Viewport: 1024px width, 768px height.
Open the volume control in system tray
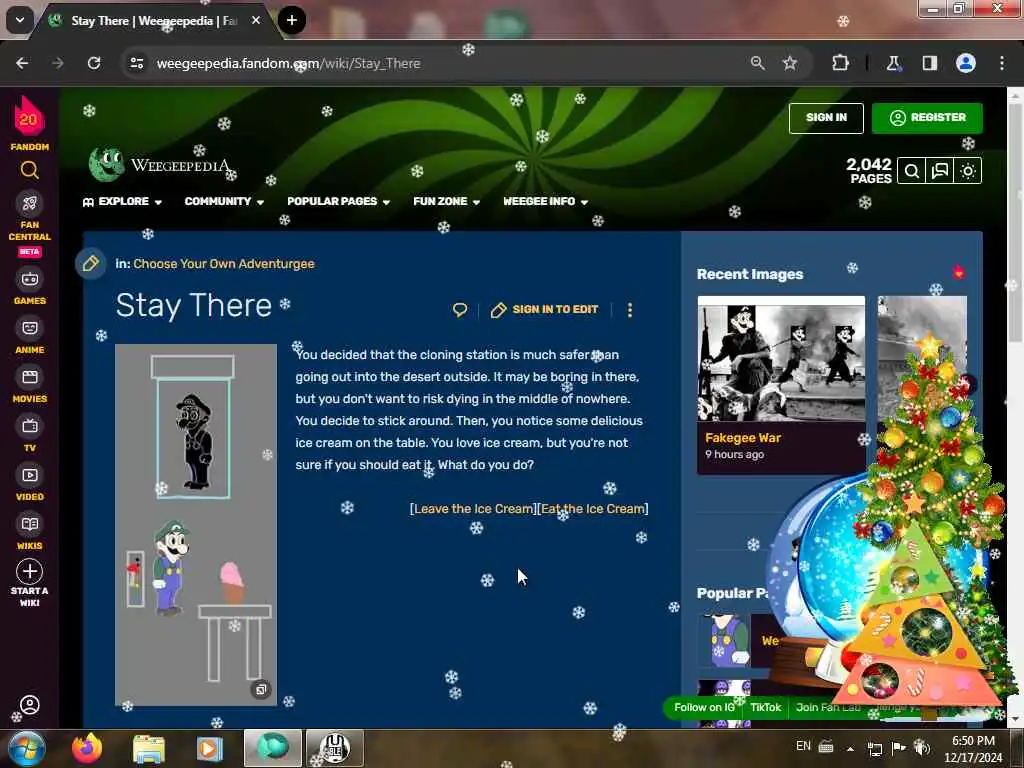pos(921,747)
